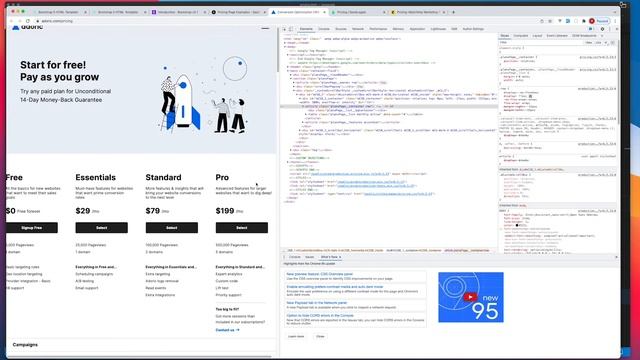
Task: Select the DOM Breakpoints sidebar tab
Action: pyautogui.click(x=584, y=36)
